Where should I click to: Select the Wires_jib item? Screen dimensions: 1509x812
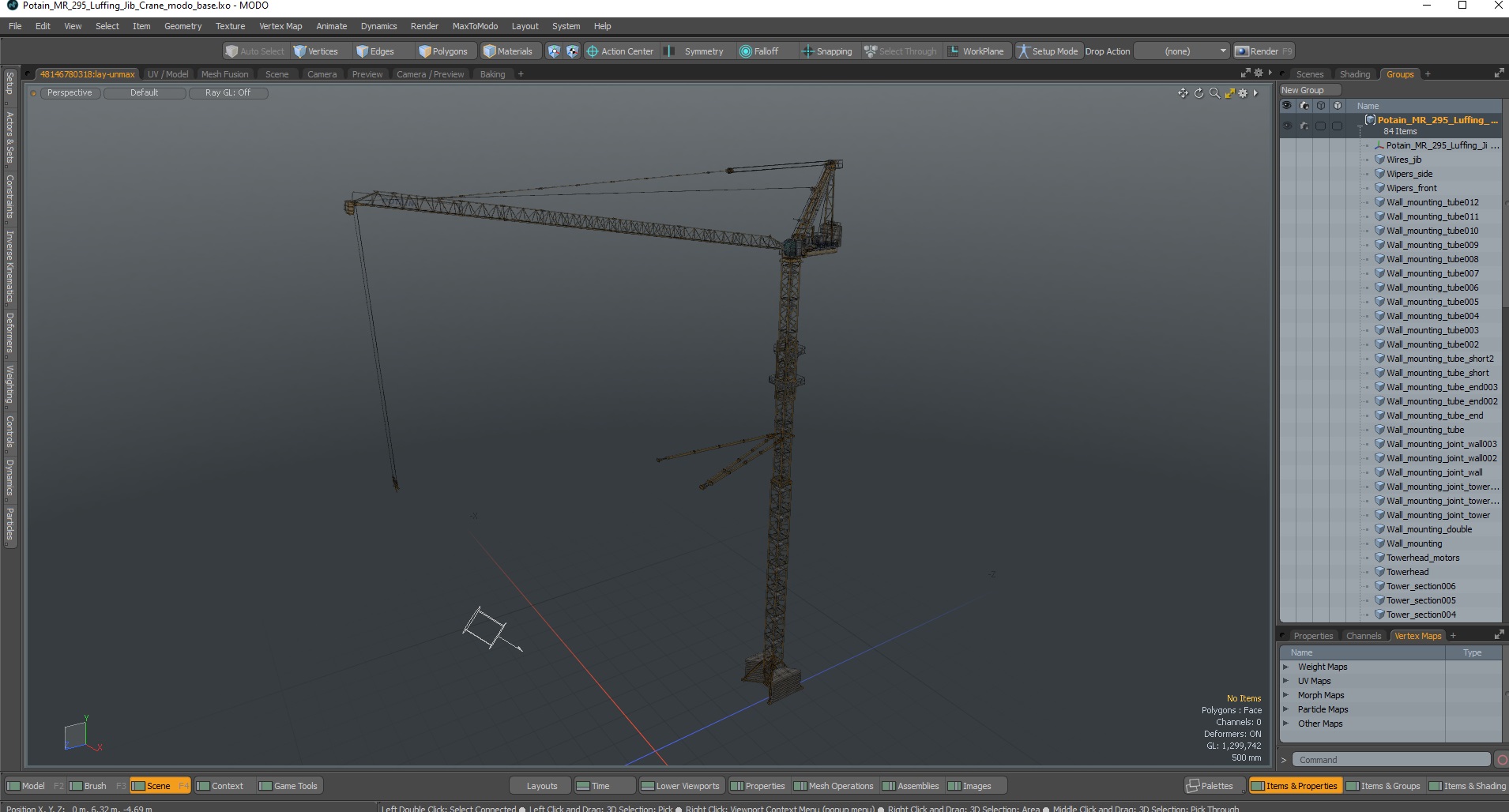coord(1404,160)
